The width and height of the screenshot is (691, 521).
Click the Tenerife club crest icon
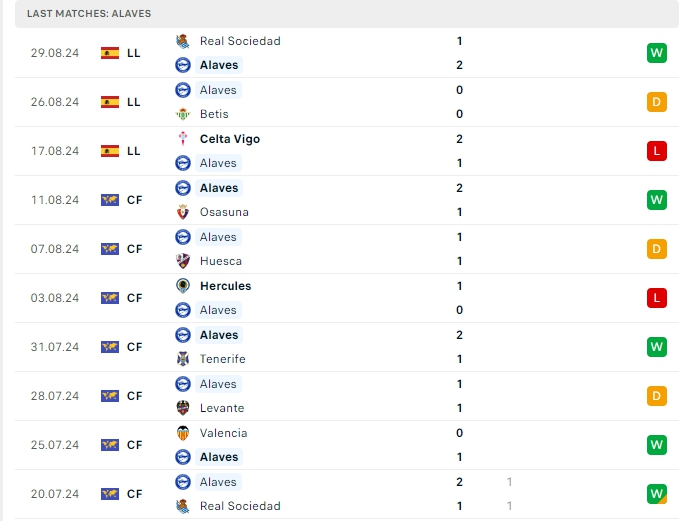(x=183, y=359)
